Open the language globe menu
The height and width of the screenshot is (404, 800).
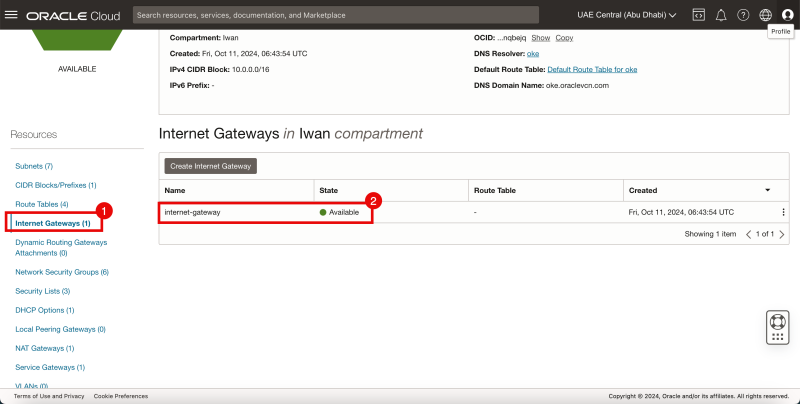(765, 15)
